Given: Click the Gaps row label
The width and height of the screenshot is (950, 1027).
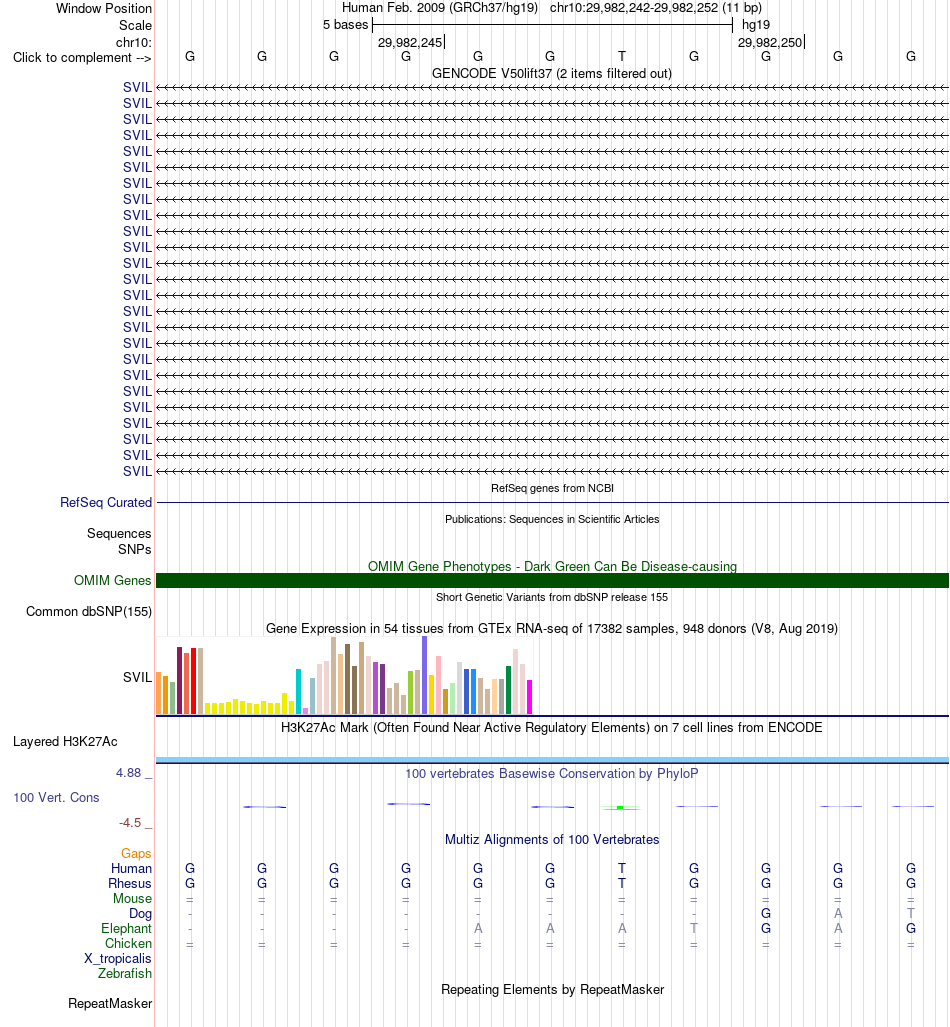Looking at the screenshot, I should click(136, 853).
